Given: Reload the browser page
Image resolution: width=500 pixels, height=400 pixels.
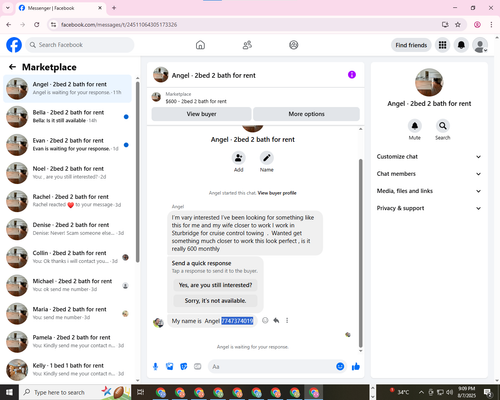Looking at the screenshot, I should [x=37, y=24].
